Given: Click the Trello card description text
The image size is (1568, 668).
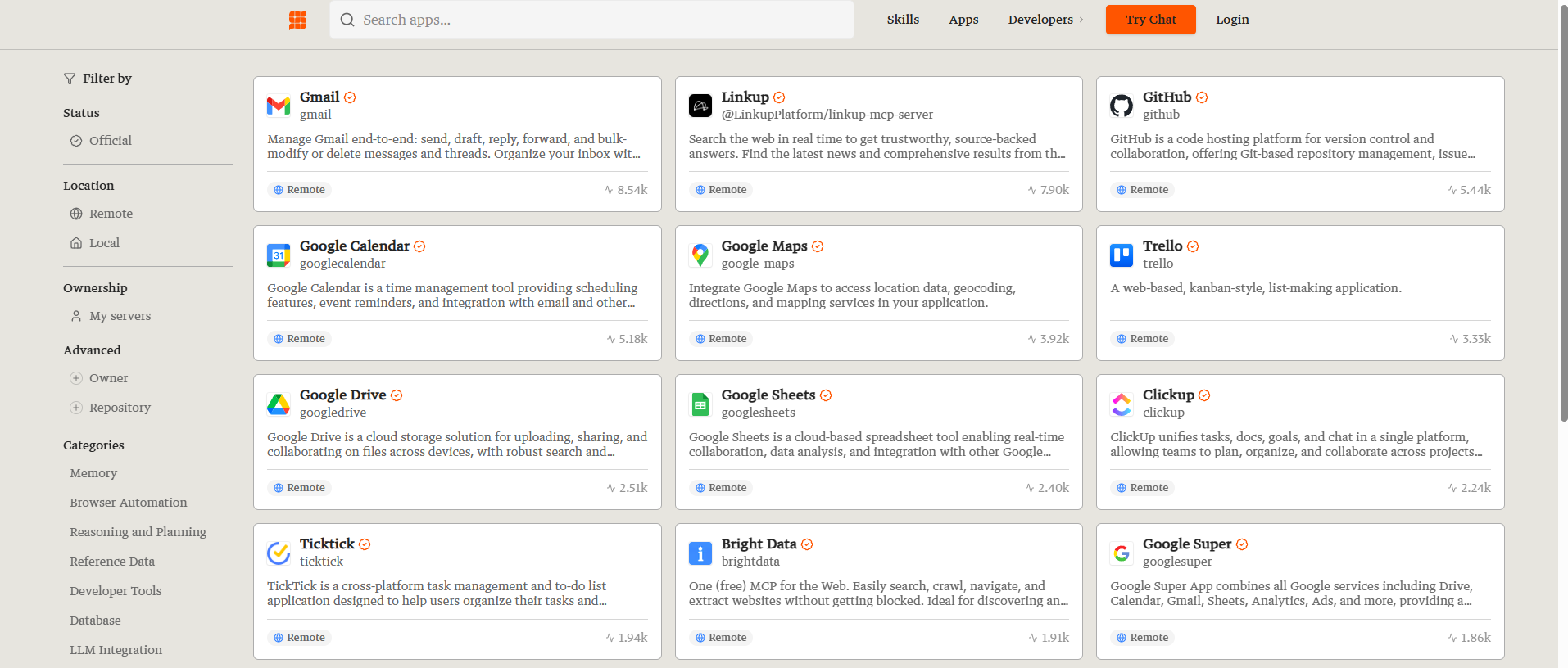Looking at the screenshot, I should (1256, 288).
